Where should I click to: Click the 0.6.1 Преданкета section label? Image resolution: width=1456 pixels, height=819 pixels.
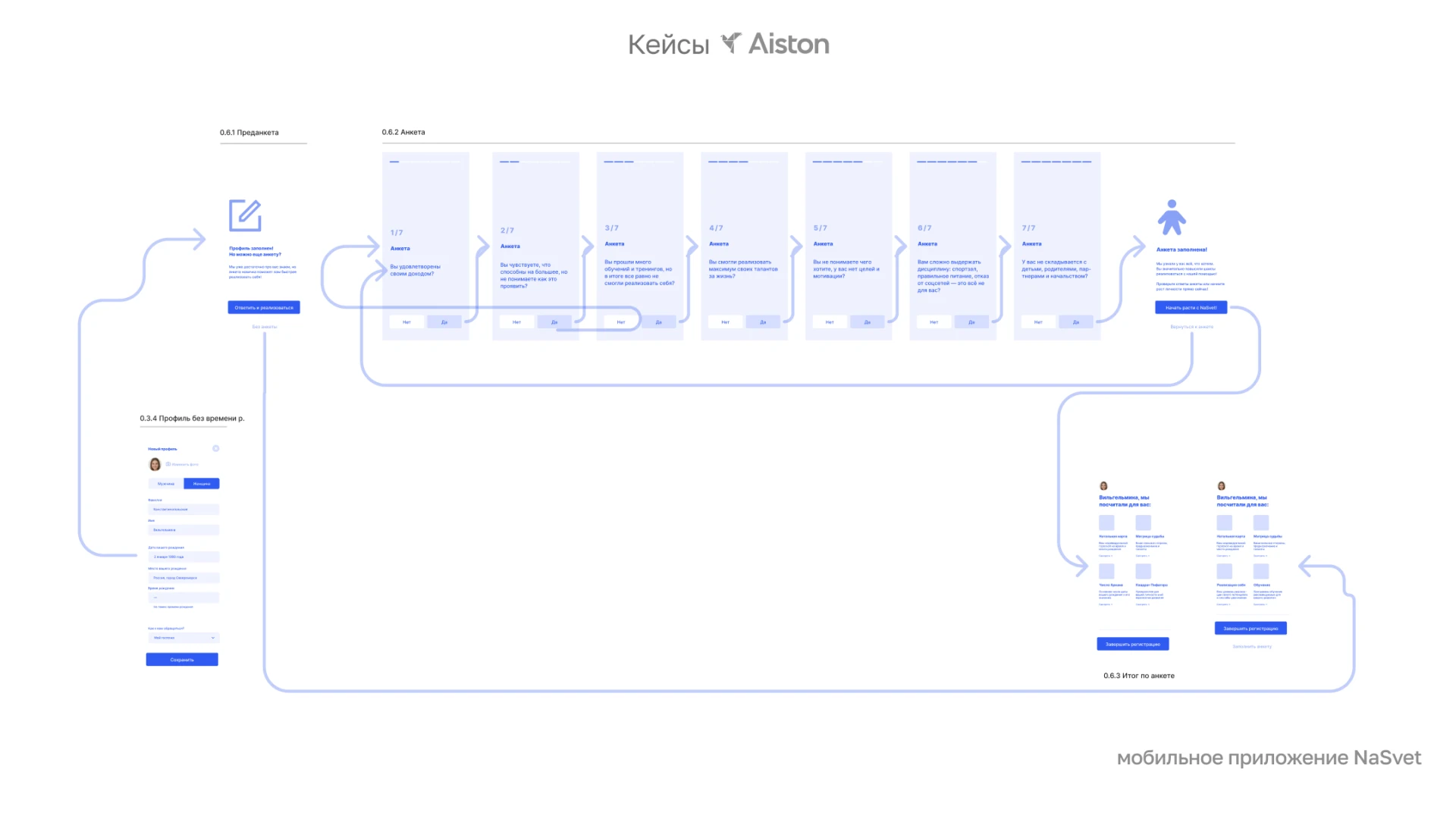coord(249,133)
